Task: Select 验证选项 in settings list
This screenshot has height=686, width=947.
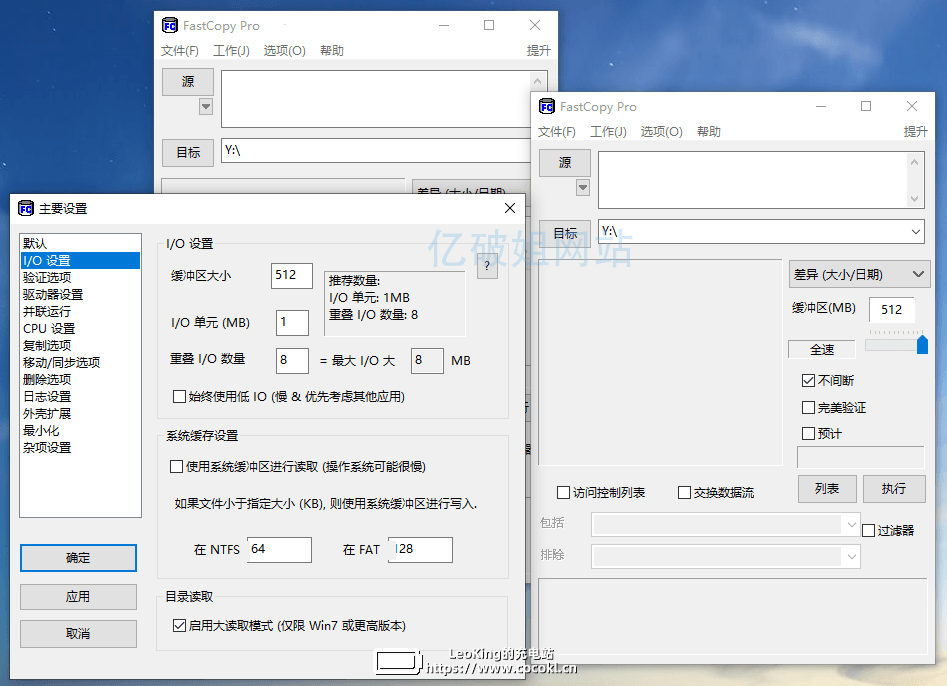Action: click(80, 277)
